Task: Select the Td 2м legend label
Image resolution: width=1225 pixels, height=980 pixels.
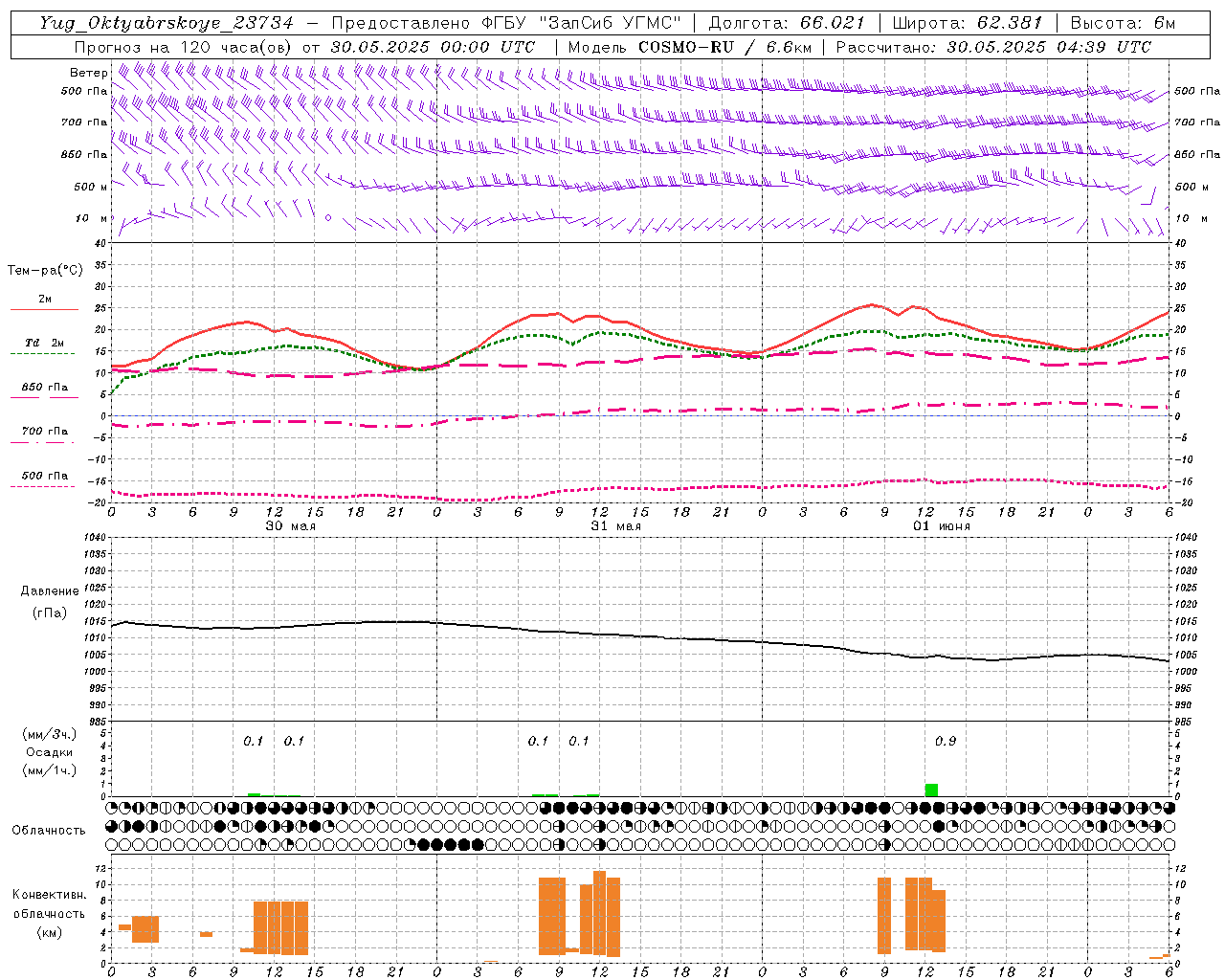Action: point(44,343)
